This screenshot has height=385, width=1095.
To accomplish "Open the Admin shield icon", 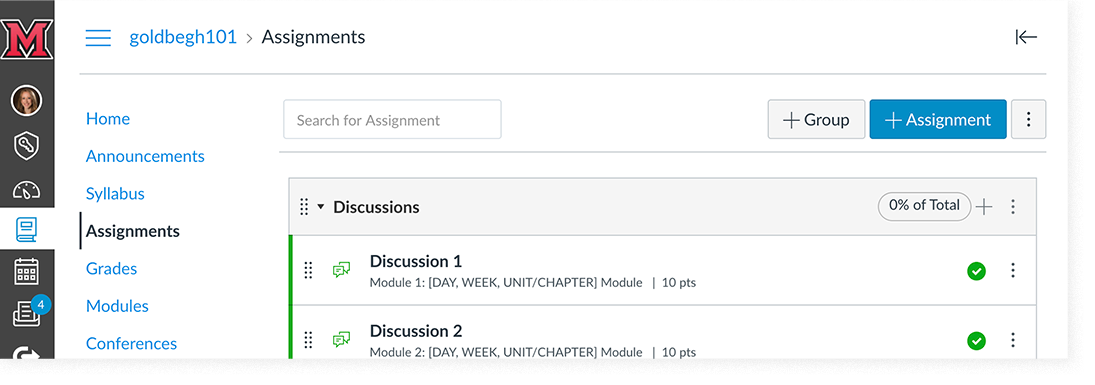I will 27,145.
